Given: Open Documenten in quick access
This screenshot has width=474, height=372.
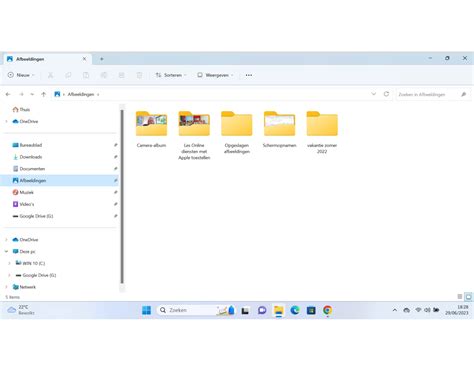Looking at the screenshot, I should 29,169.
